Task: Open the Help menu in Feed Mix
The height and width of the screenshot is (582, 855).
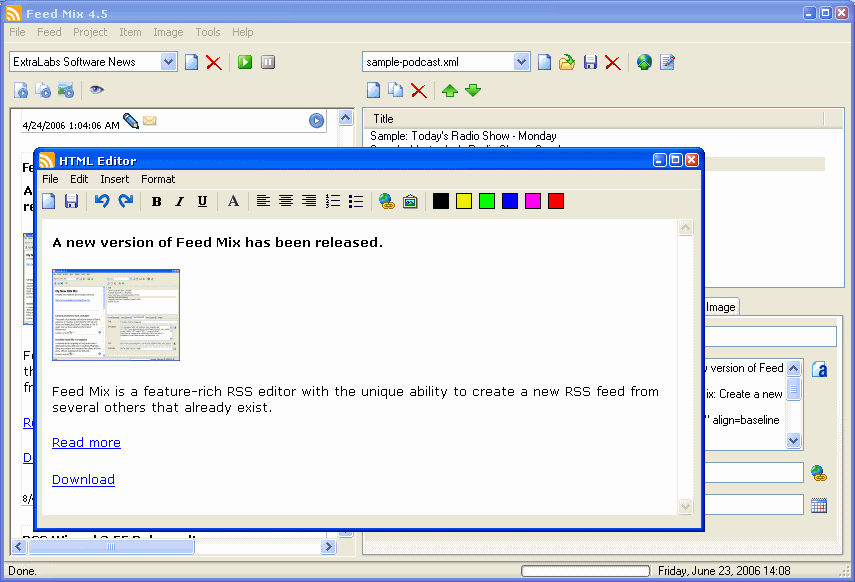Action: pos(243,32)
